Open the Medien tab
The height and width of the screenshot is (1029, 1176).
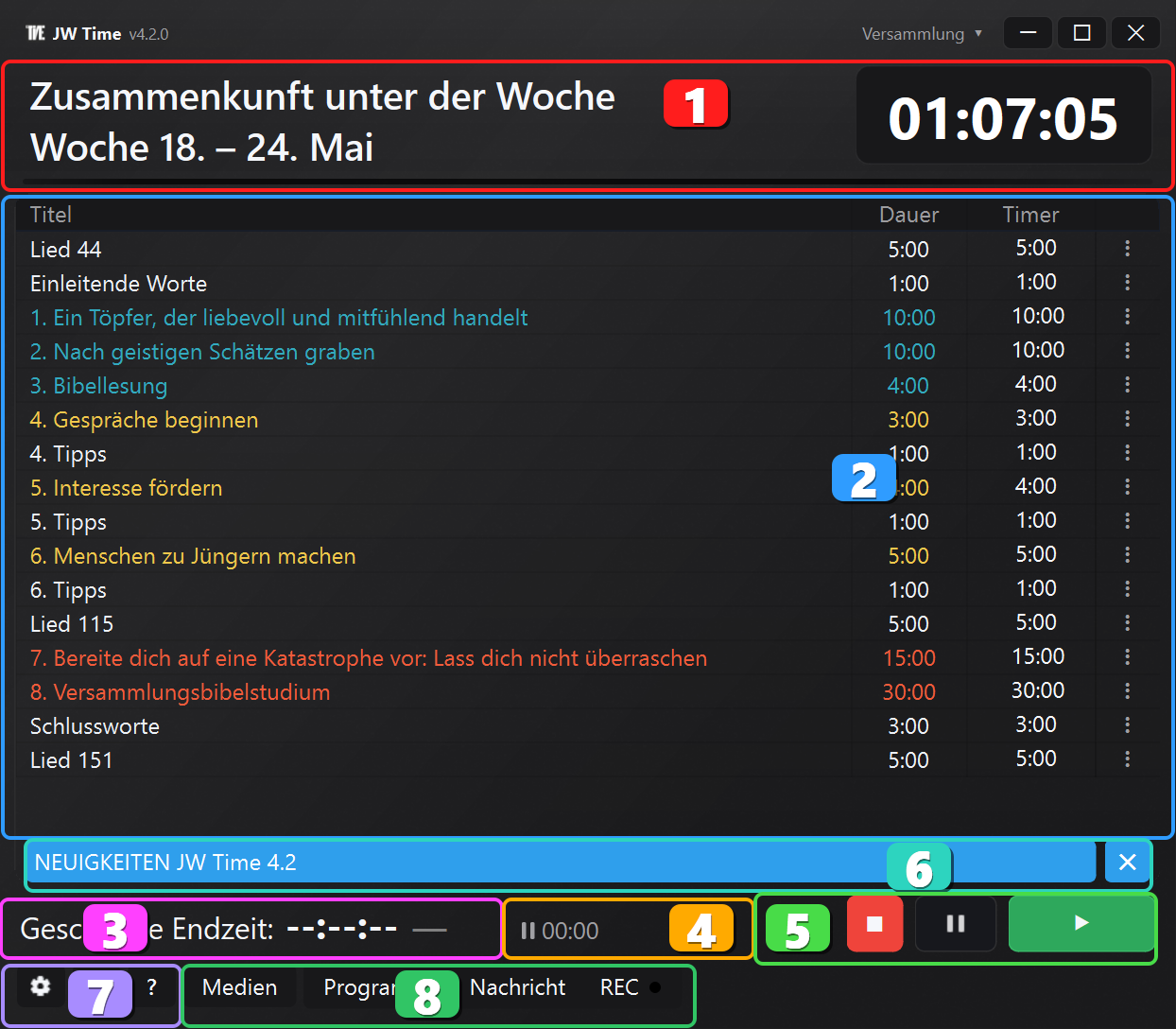240,987
